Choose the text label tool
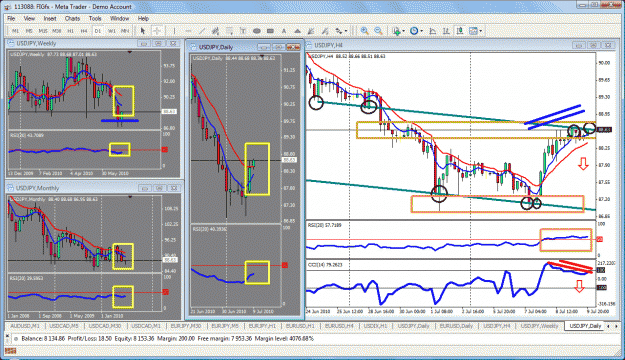625x360 pixels. [243, 31]
